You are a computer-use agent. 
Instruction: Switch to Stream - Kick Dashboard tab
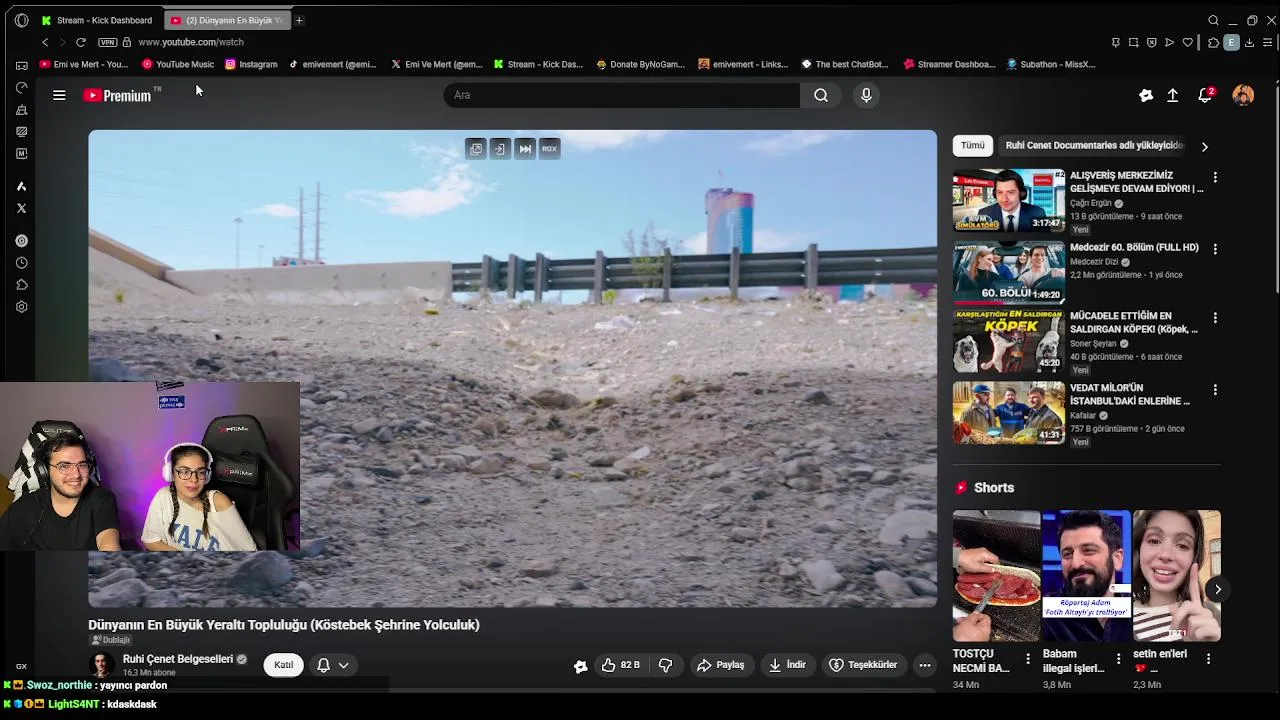pos(98,20)
